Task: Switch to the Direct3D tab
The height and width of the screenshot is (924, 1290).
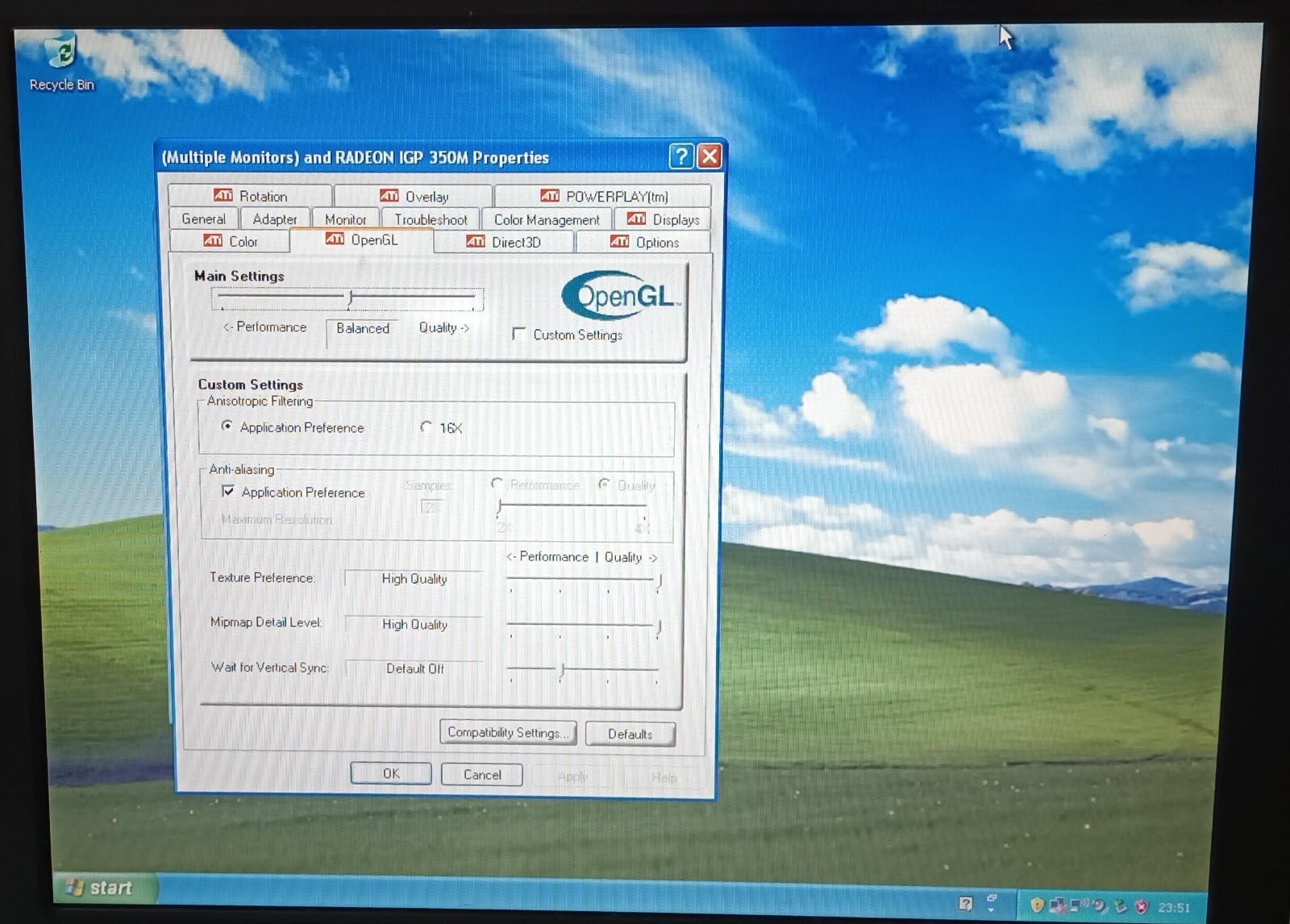Action: click(503, 242)
